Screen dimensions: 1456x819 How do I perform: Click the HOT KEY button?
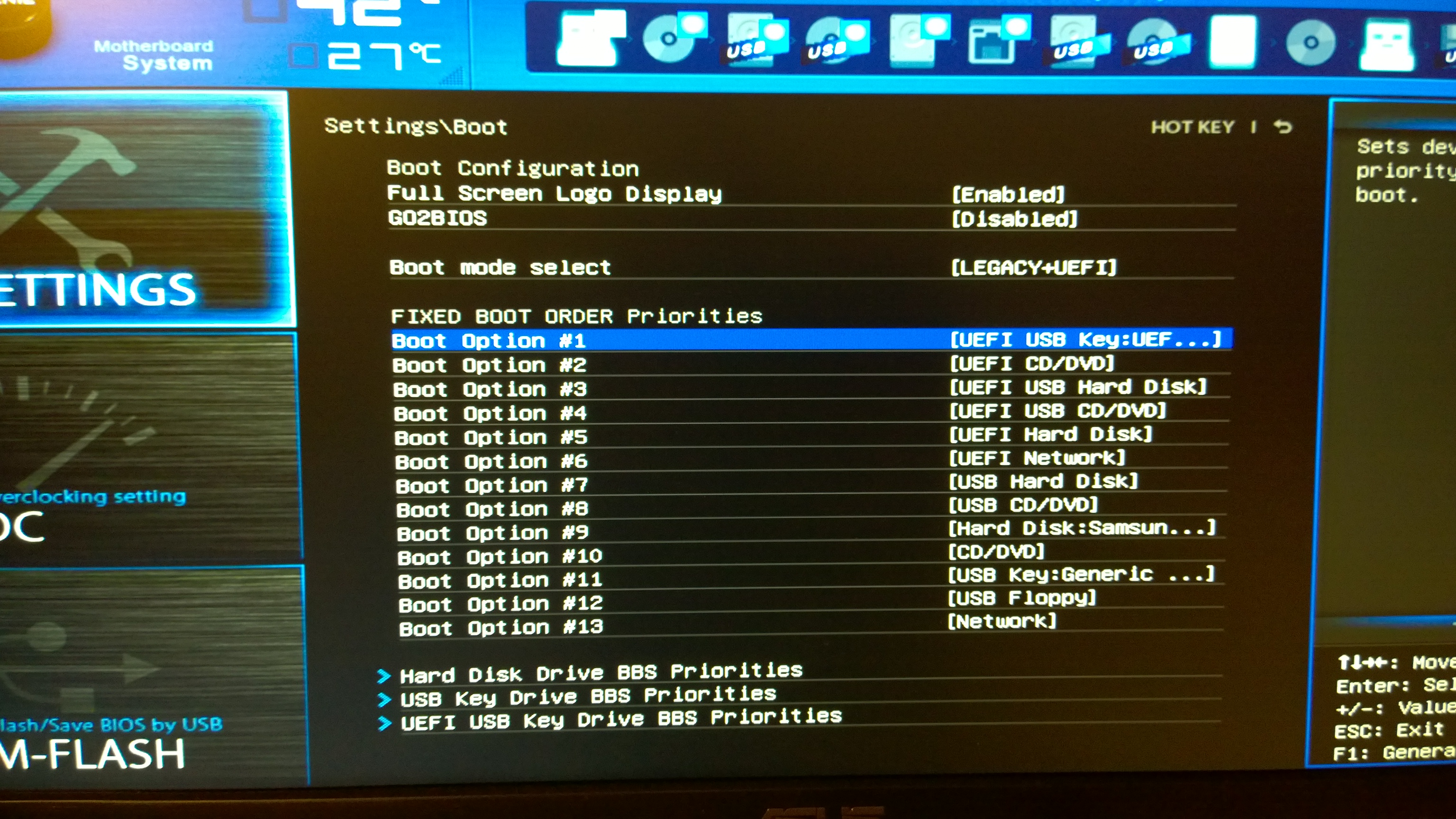1192,127
